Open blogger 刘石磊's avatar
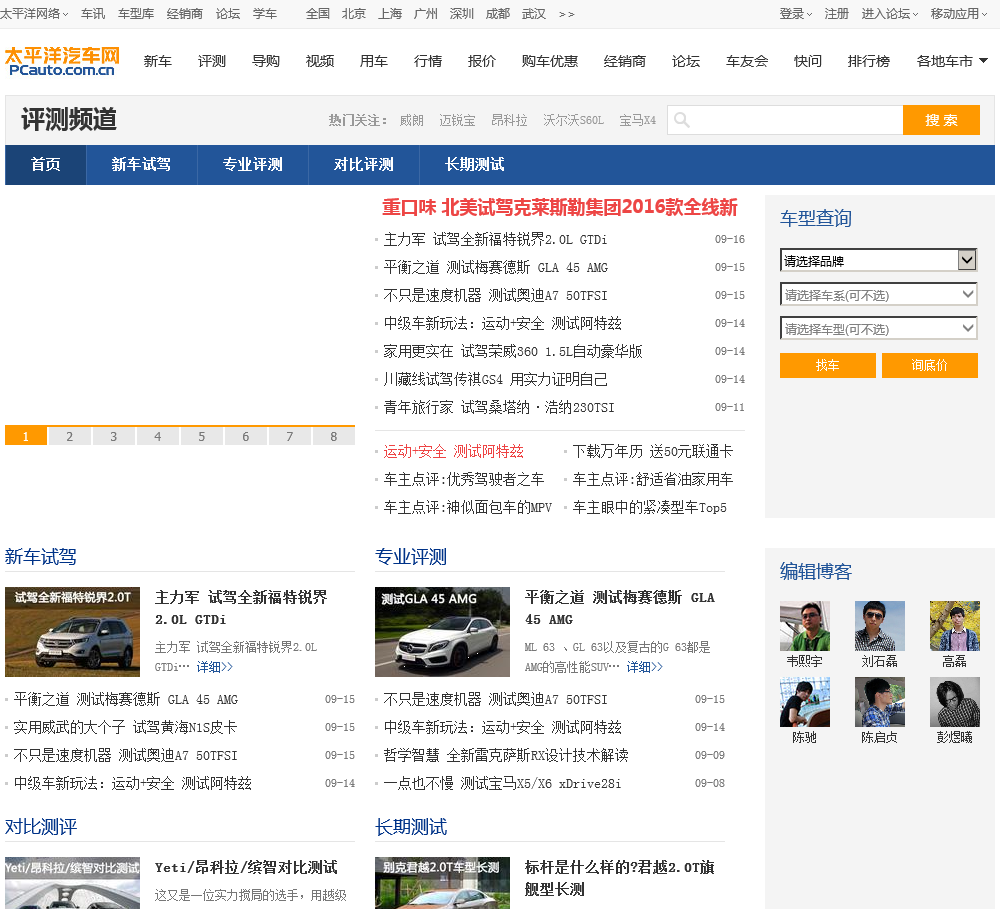Viewport: 1000px width, 909px height. 879,626
